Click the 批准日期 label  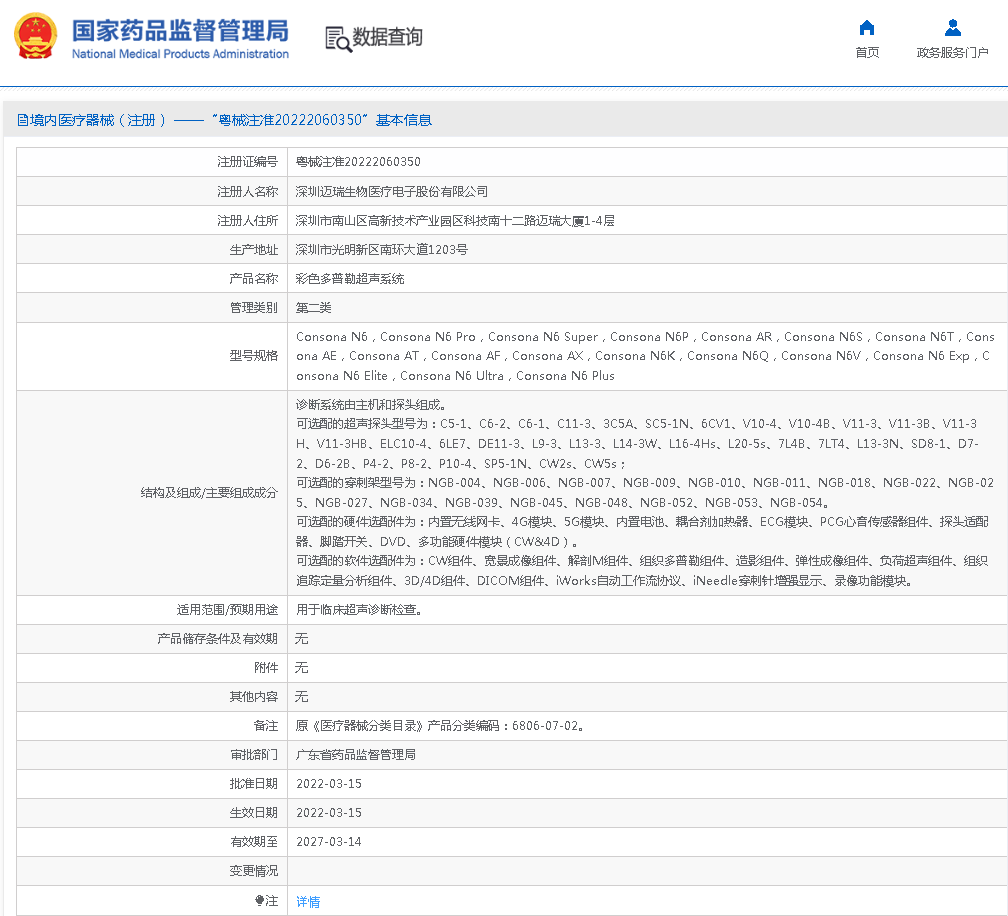[254, 784]
